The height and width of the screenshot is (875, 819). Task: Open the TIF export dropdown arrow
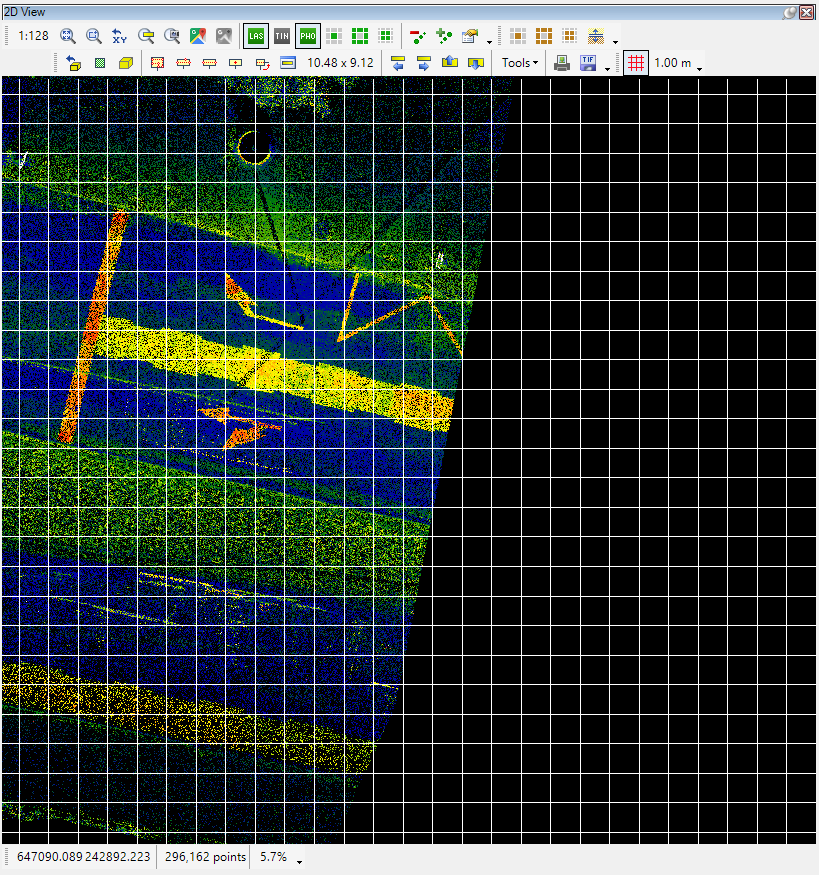pyautogui.click(x=608, y=68)
